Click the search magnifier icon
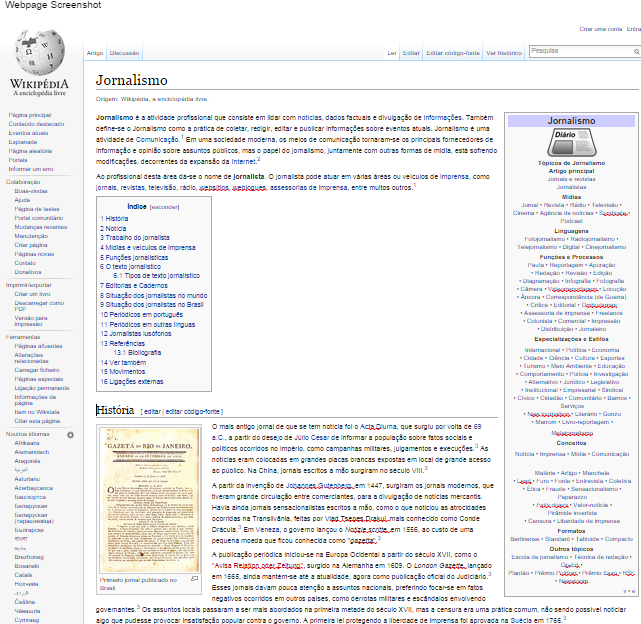The image size is (641, 624). pos(634,50)
